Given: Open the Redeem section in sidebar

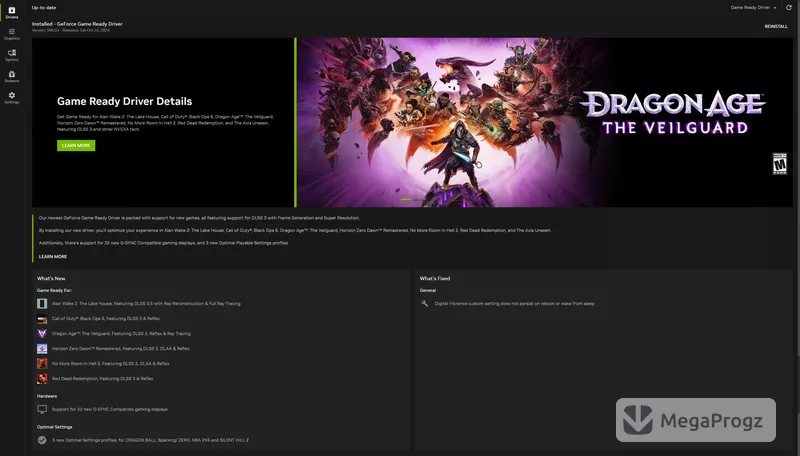Looking at the screenshot, I should pyautogui.click(x=12, y=77).
